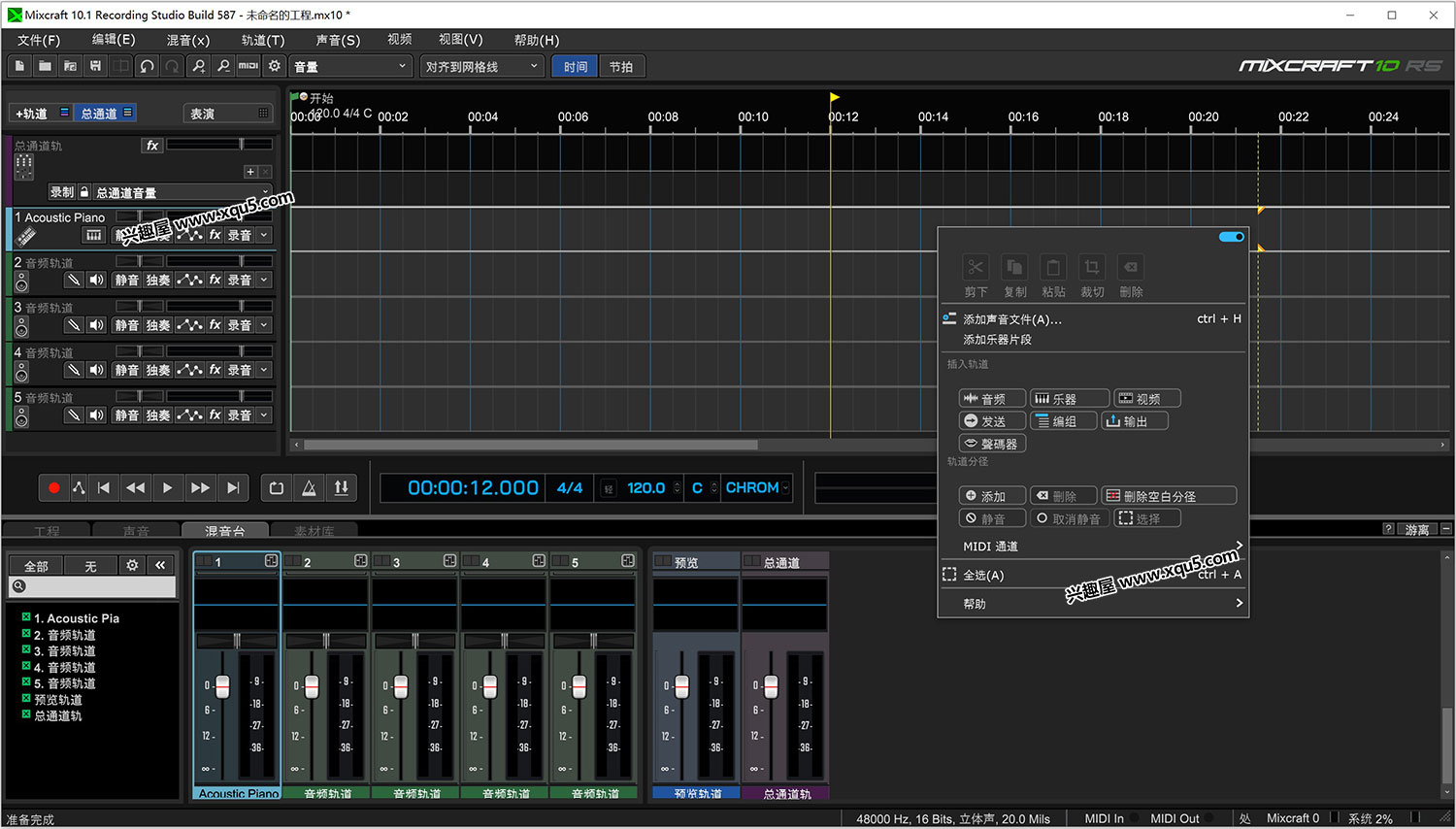Open the CHROM scale dropdown
Viewport: 1456px width, 829px height.
pos(757,488)
